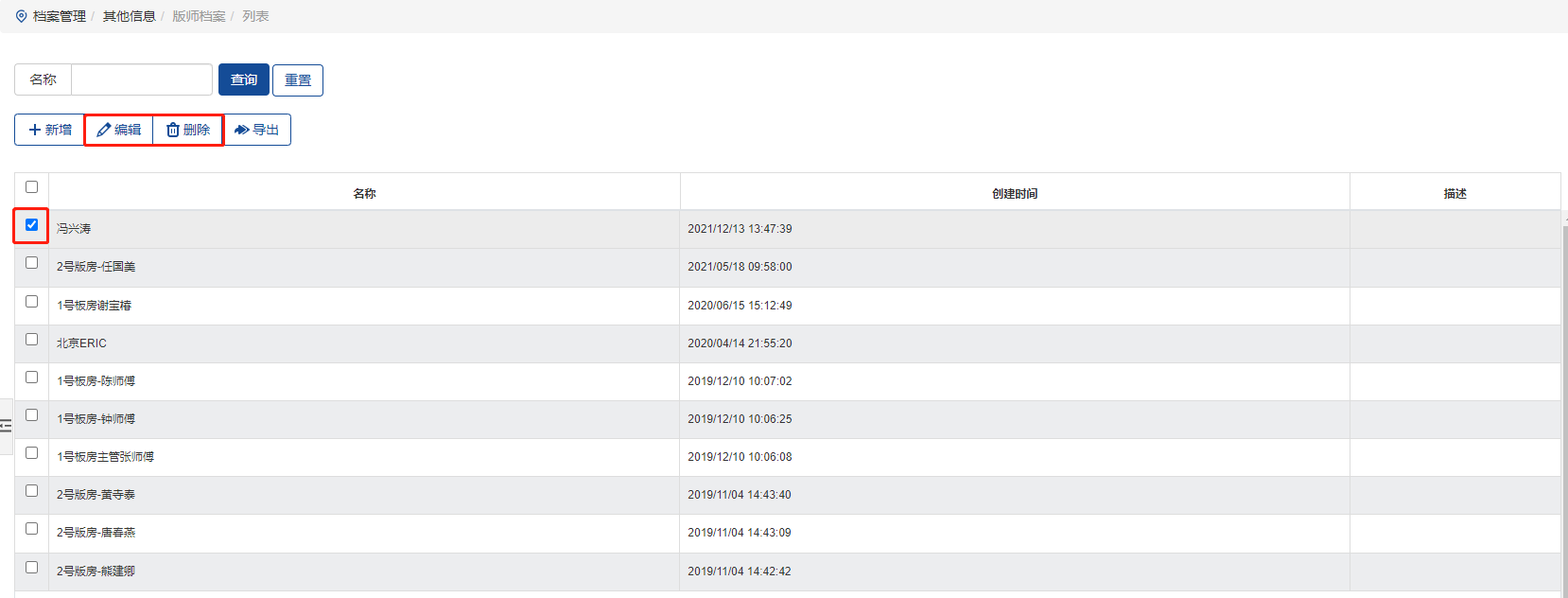Select the 北京ERIC row checkbox
The image size is (1568, 598).
(x=31, y=339)
